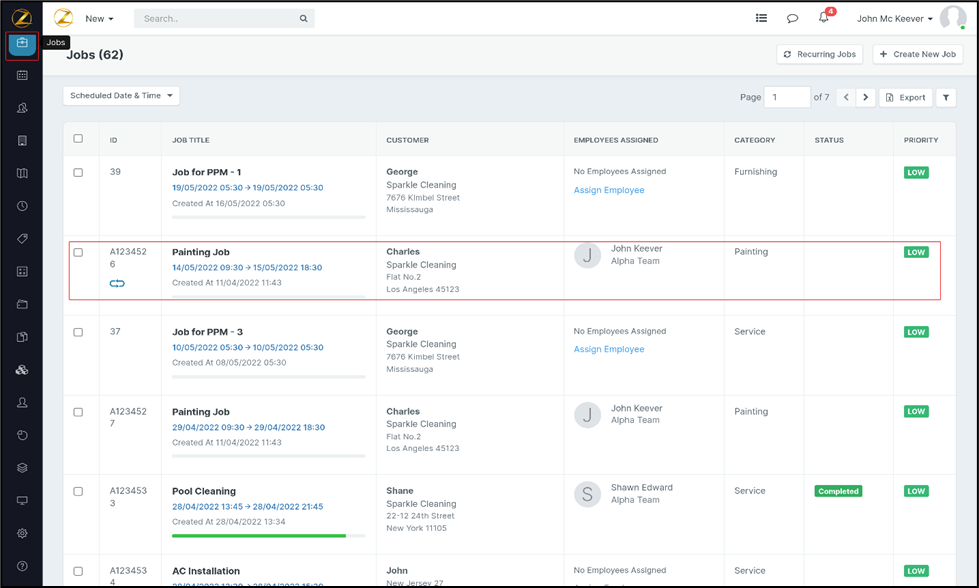Open notifications bell with 4 badge

pos(824,18)
